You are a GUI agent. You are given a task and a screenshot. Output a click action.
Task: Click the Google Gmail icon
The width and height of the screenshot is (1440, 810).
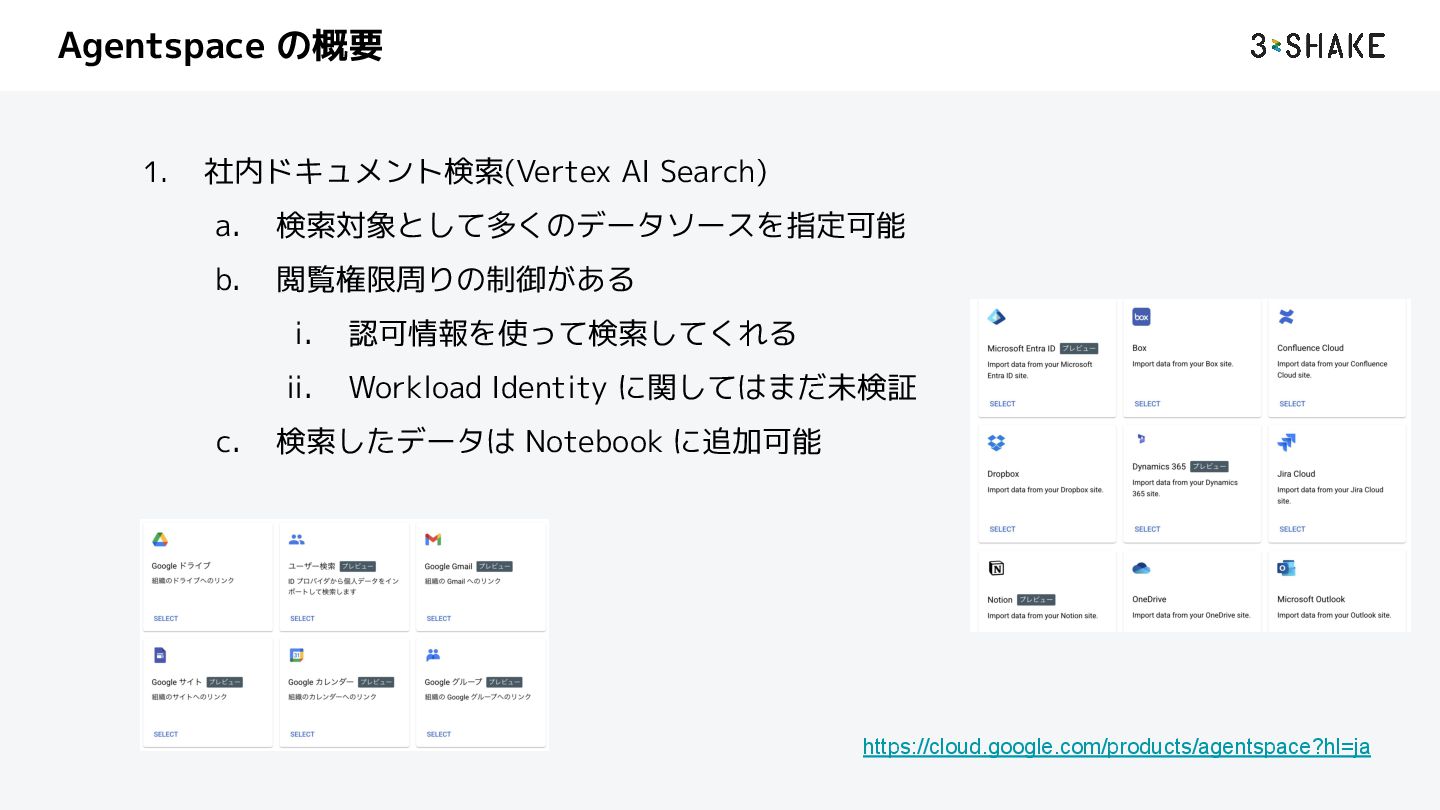tap(433, 540)
